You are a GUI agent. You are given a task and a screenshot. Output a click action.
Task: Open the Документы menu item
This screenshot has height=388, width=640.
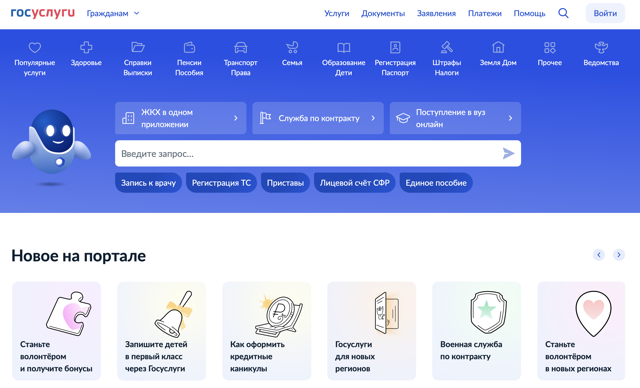tap(383, 13)
